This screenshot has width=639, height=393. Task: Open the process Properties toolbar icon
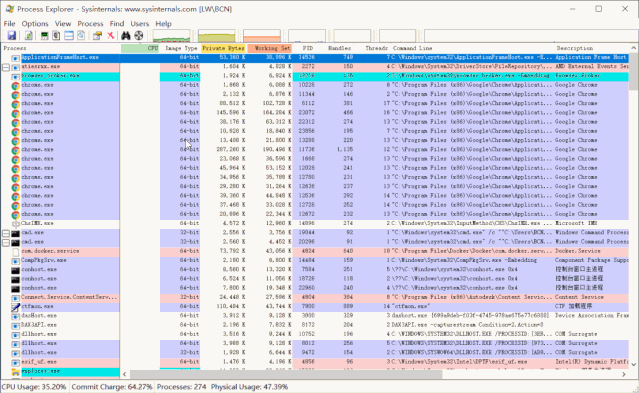coord(97,35)
